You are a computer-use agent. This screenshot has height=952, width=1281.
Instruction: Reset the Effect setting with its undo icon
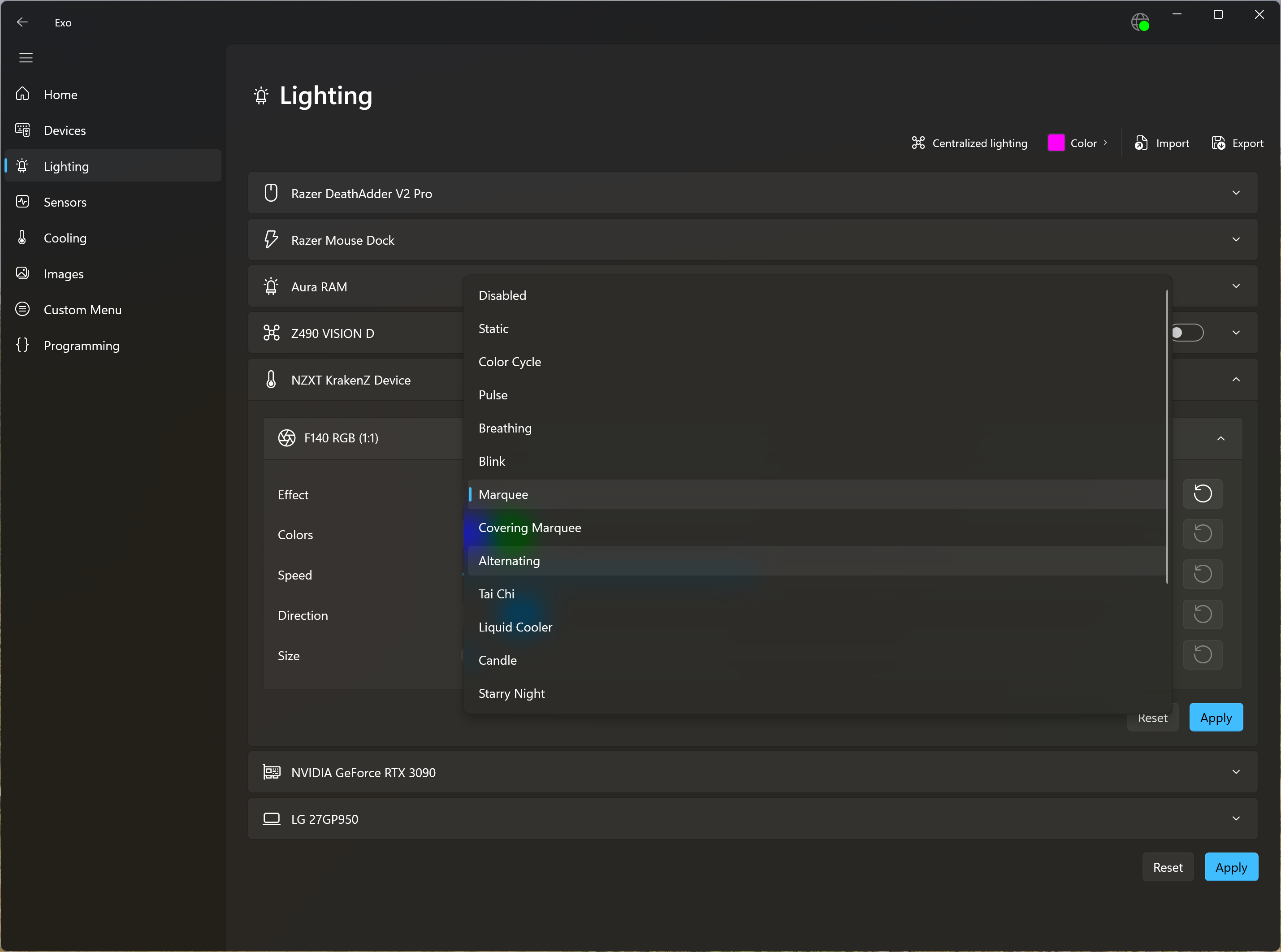pos(1202,494)
